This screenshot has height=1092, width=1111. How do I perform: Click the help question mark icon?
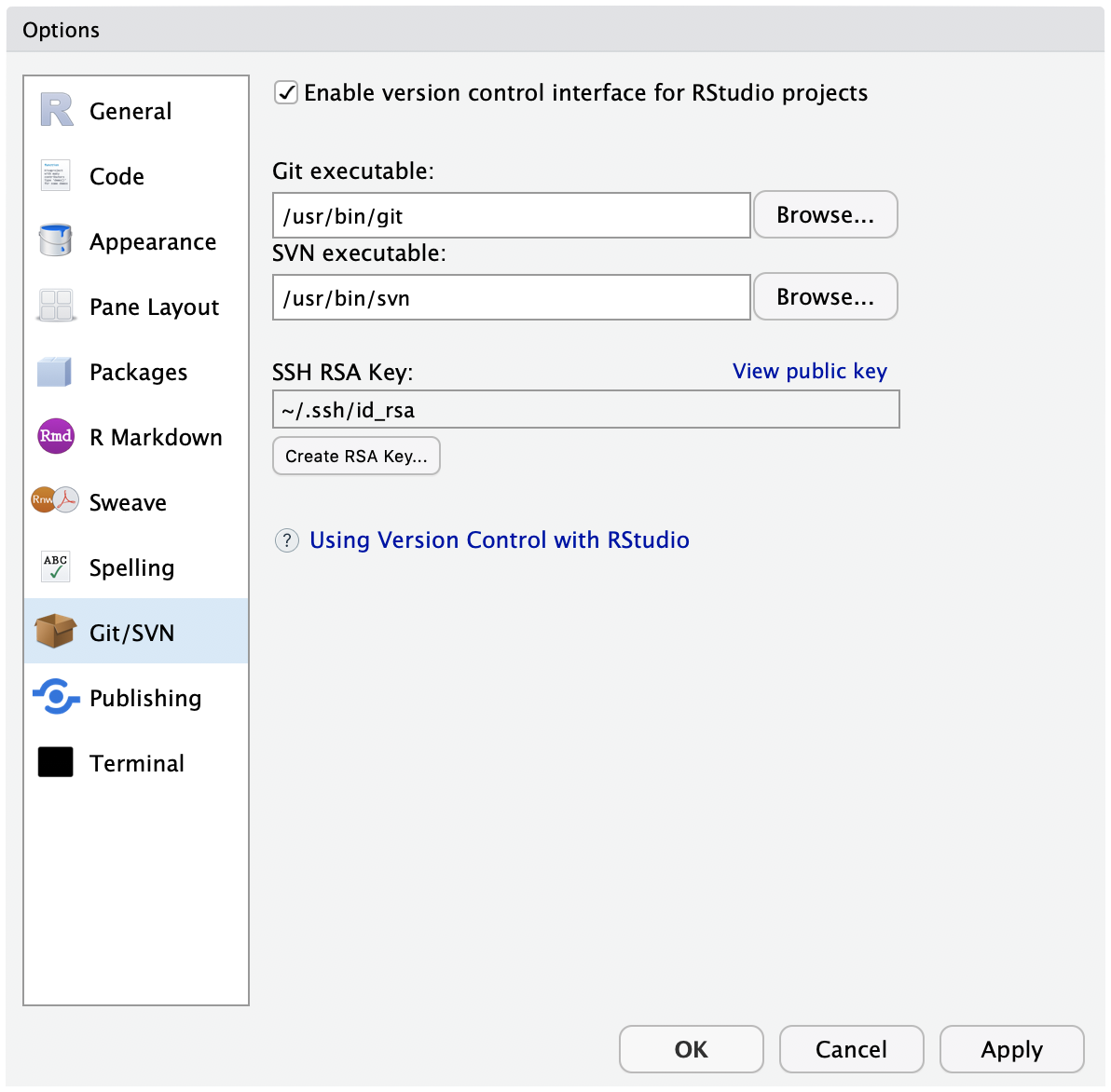[287, 540]
